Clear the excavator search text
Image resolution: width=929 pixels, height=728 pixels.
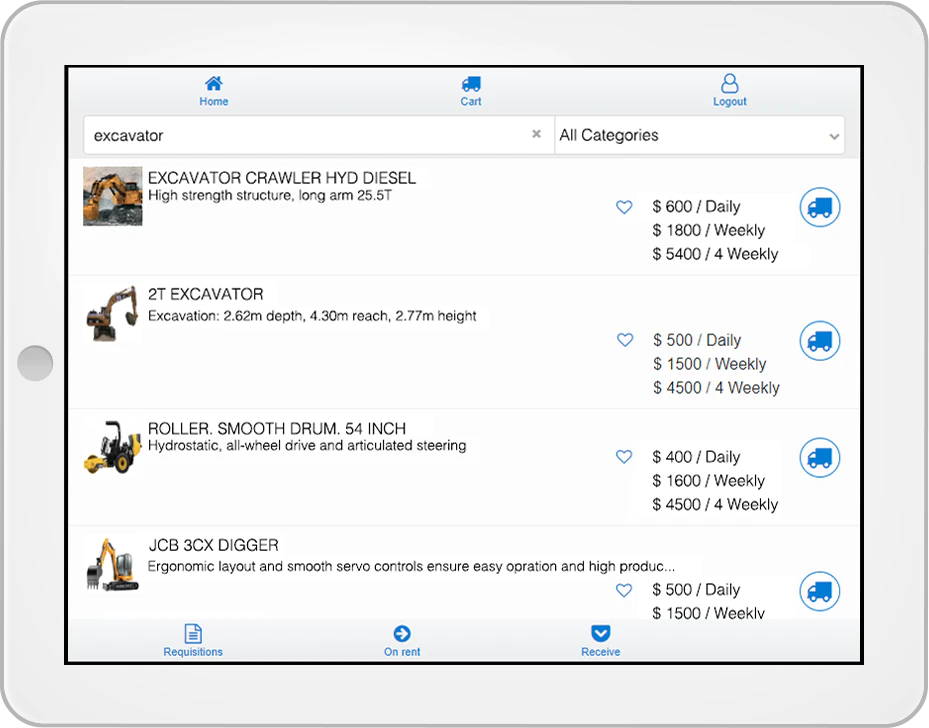(536, 134)
